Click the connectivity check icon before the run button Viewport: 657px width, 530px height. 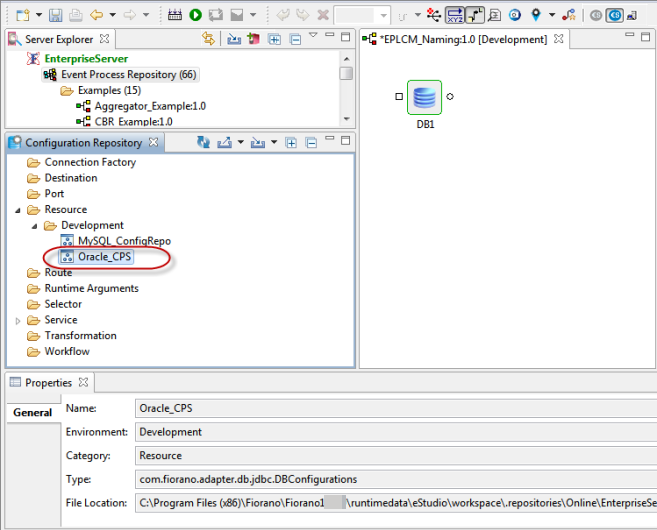coord(175,16)
